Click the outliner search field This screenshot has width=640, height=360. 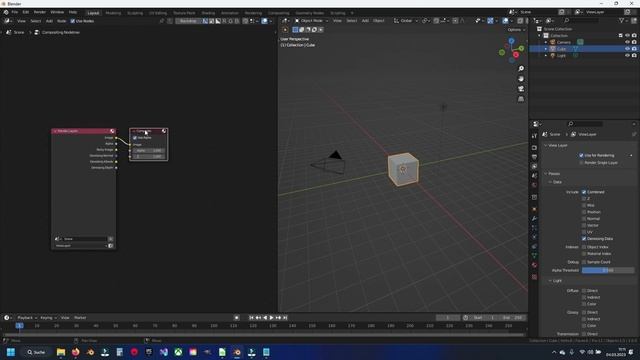[582, 20]
